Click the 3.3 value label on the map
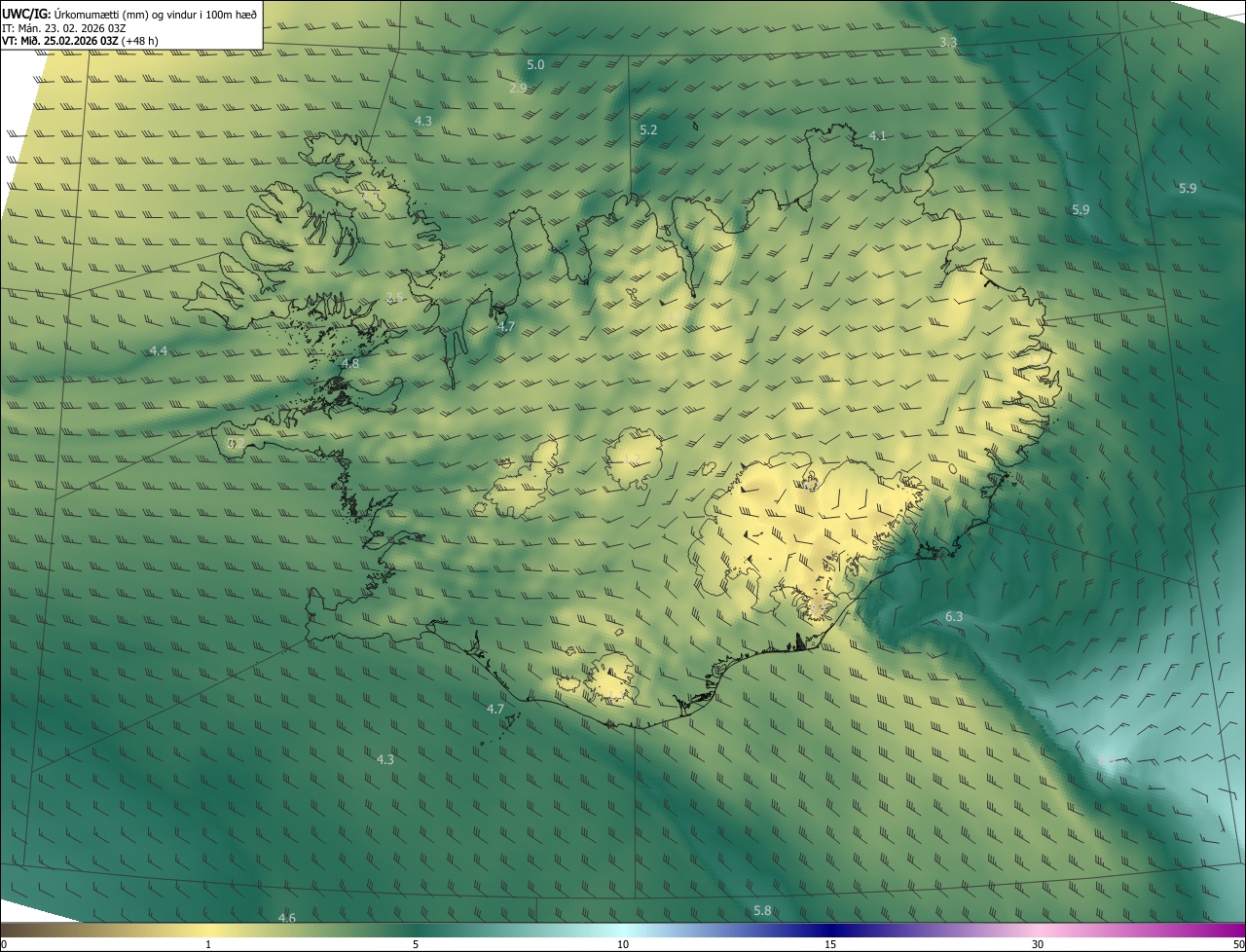 pyautogui.click(x=948, y=43)
